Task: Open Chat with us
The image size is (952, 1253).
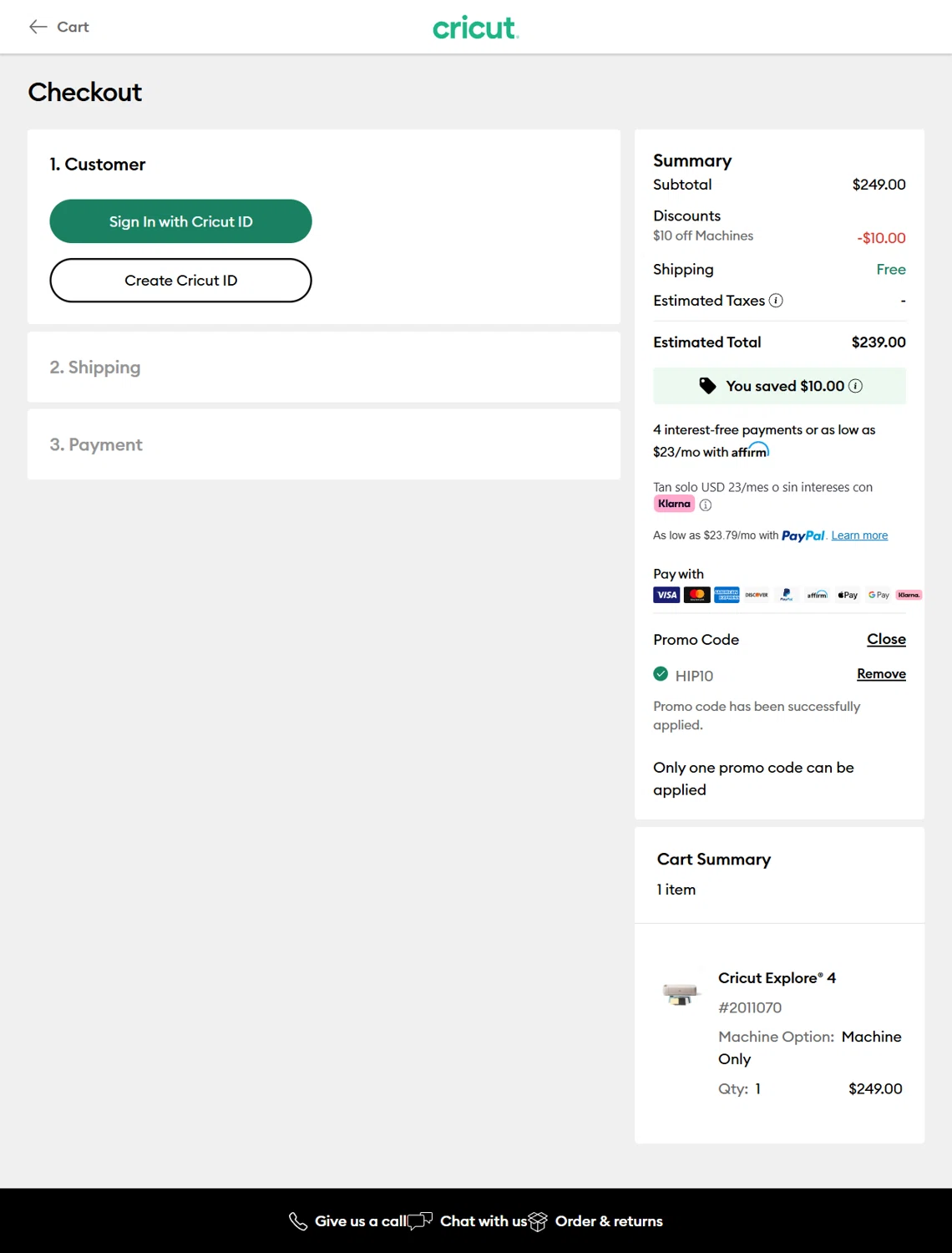Action: click(483, 1221)
